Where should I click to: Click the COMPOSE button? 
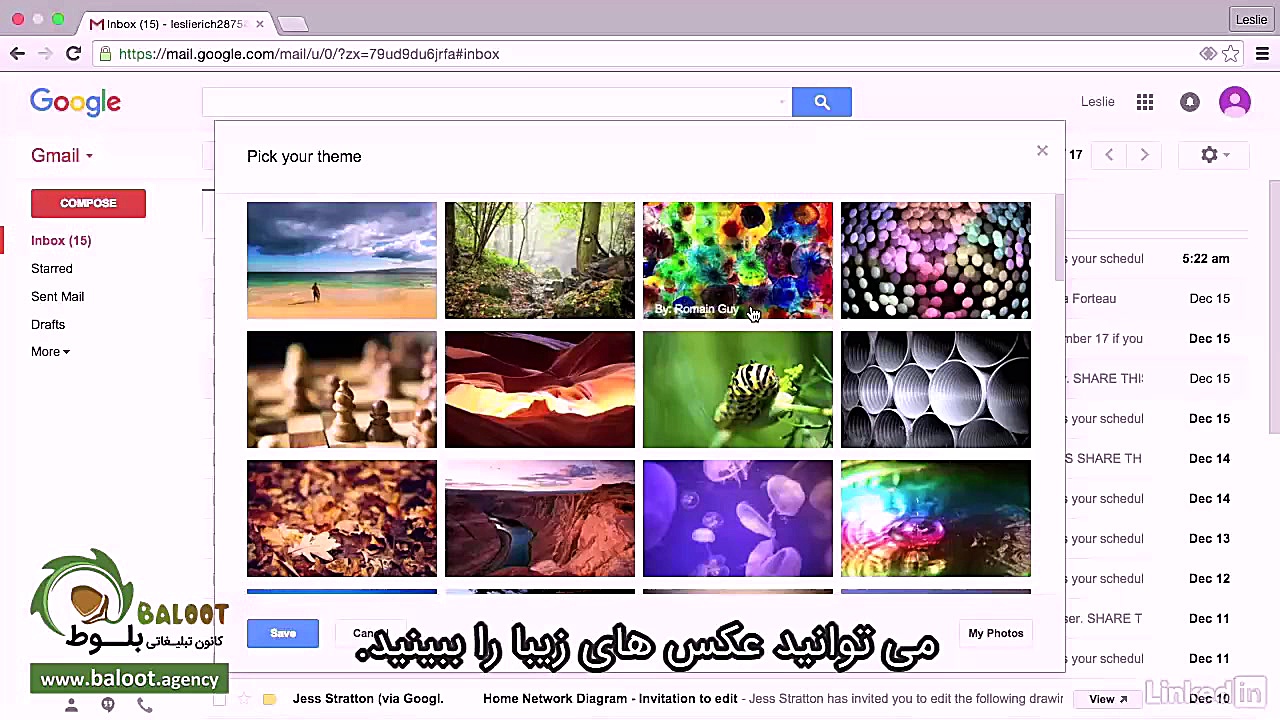coord(88,203)
